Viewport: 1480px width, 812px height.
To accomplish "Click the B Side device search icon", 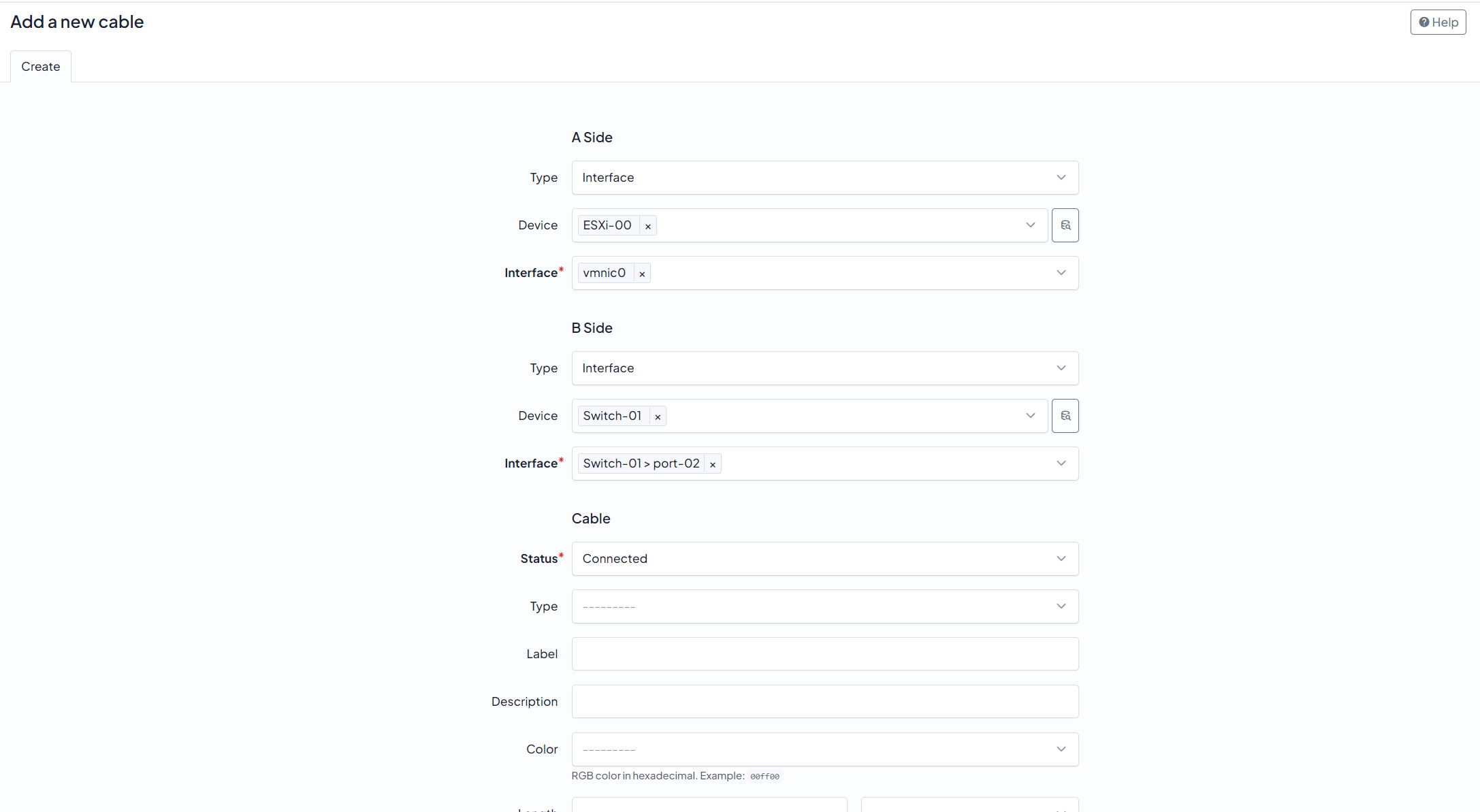I will coord(1065,416).
